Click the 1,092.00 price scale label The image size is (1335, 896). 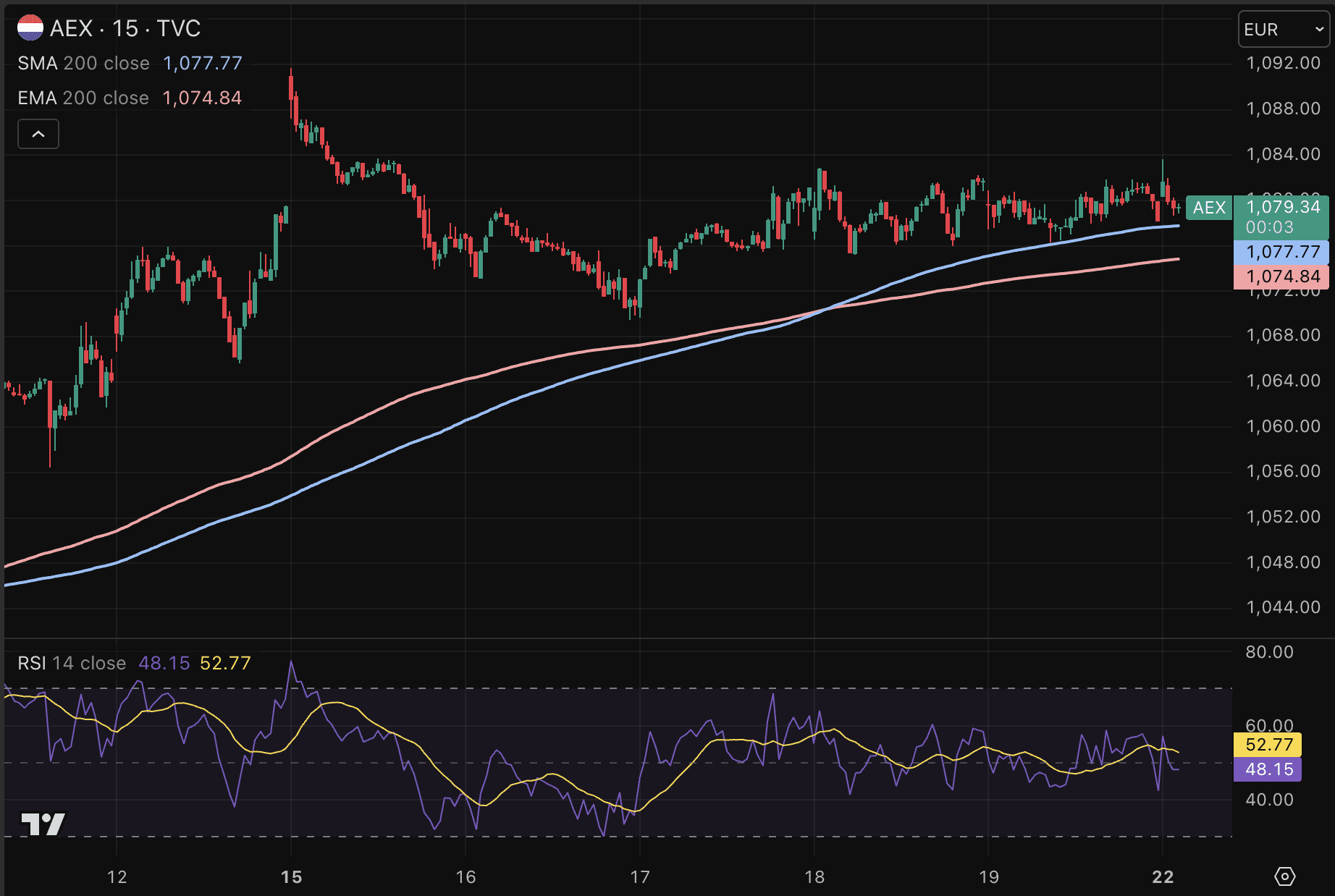[1283, 64]
